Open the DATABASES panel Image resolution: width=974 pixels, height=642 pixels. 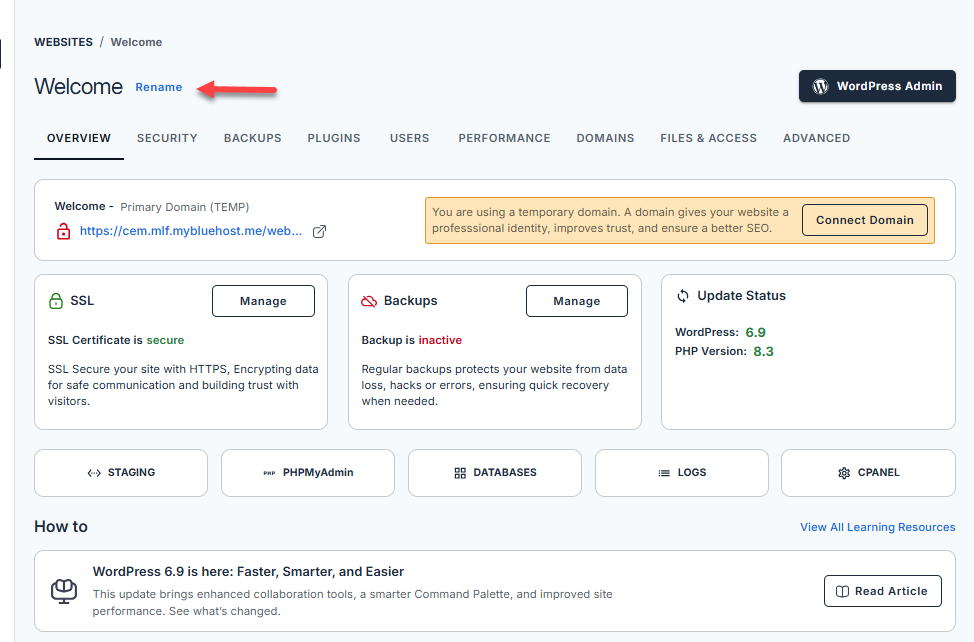(495, 473)
